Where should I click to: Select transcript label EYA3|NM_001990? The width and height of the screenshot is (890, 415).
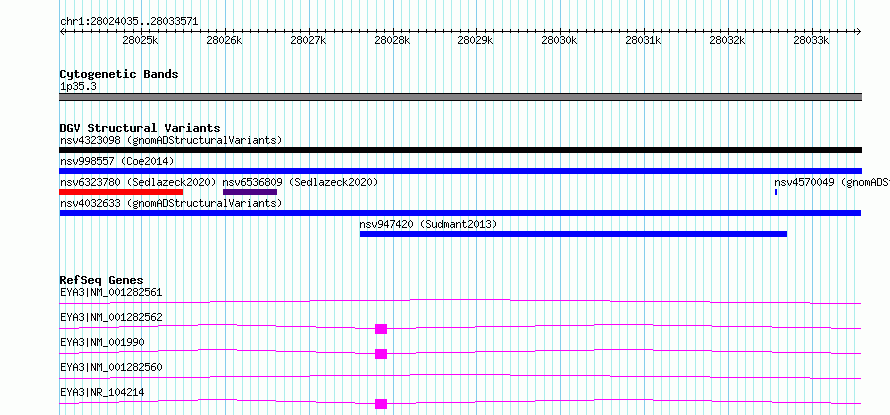tap(102, 342)
